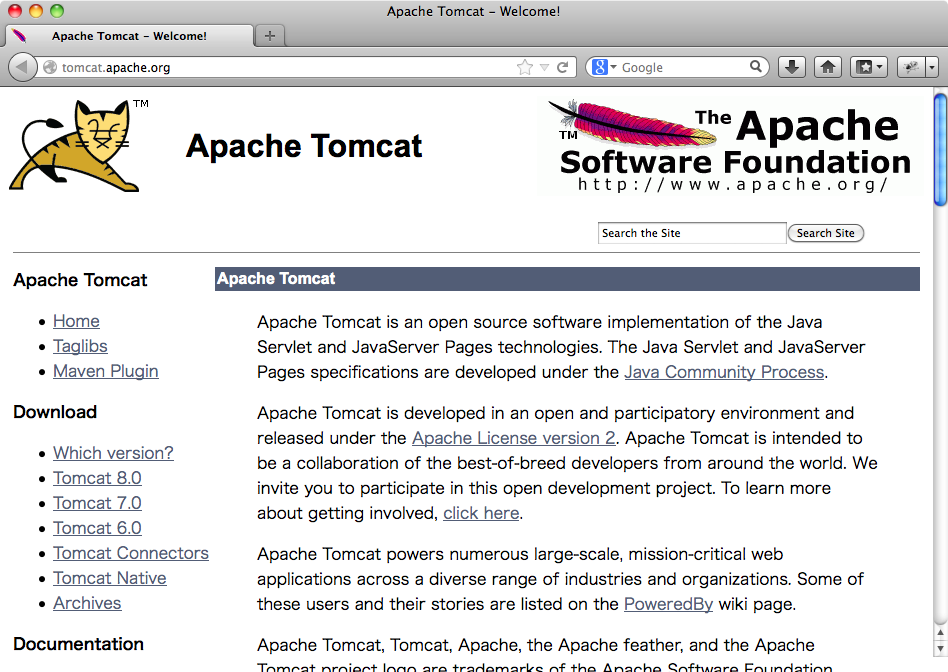Click the Documentation sidebar heading
948x672 pixels.
[x=79, y=644]
